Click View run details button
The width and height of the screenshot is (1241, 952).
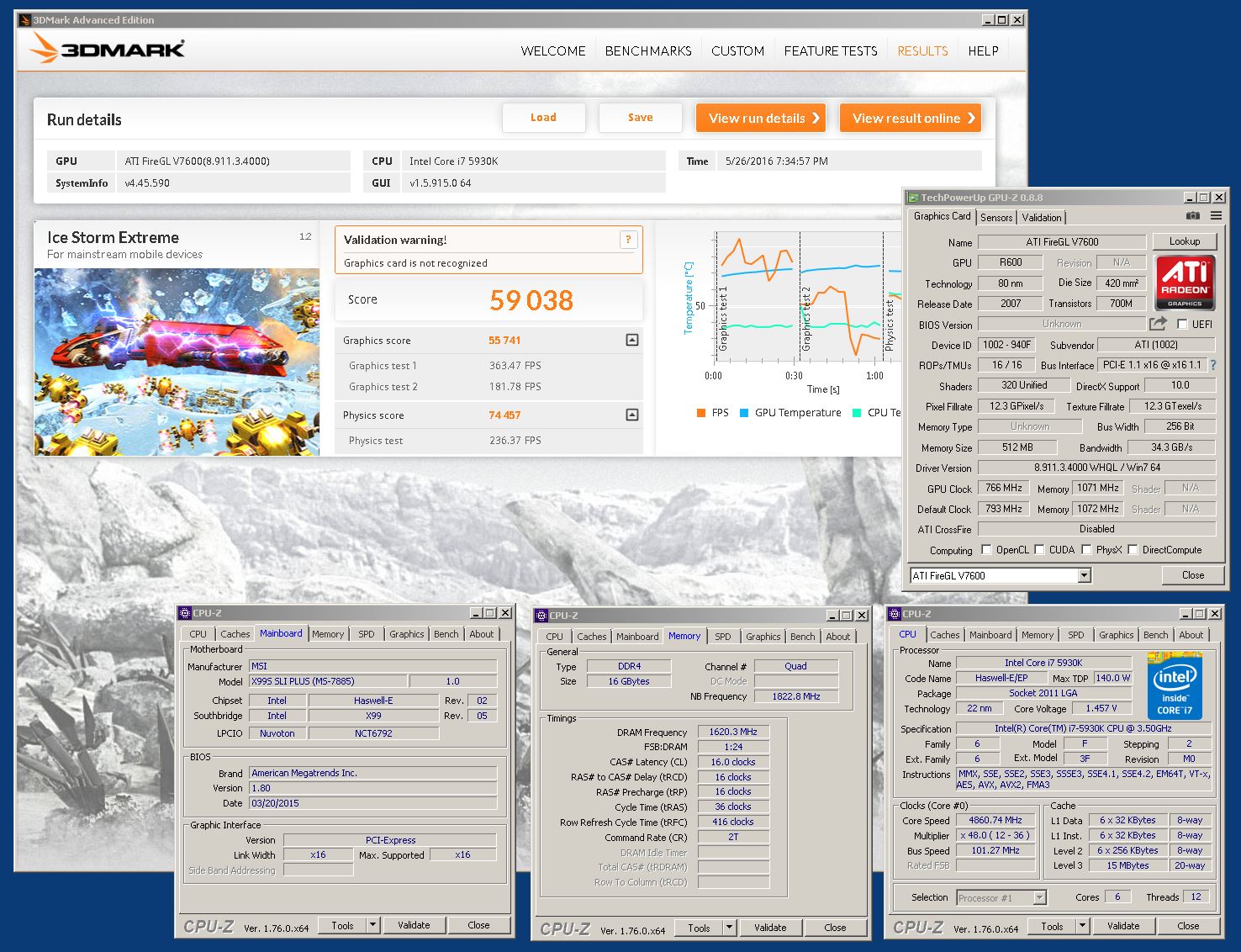tap(760, 118)
